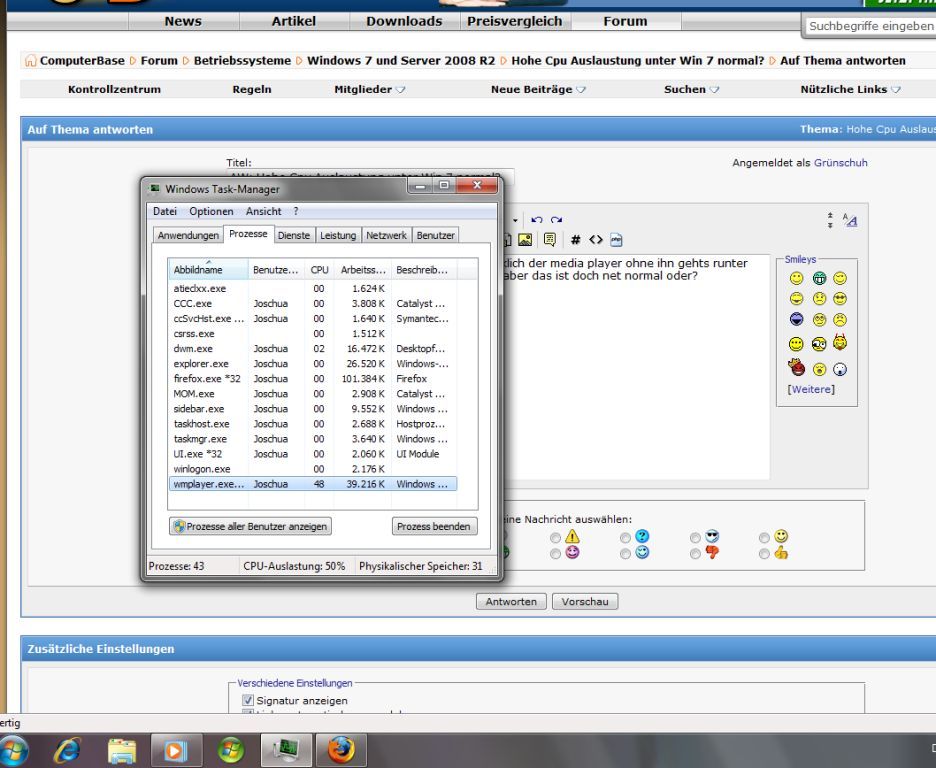
Task: Change editor size with the double-arrow icon
Action: tap(830, 220)
